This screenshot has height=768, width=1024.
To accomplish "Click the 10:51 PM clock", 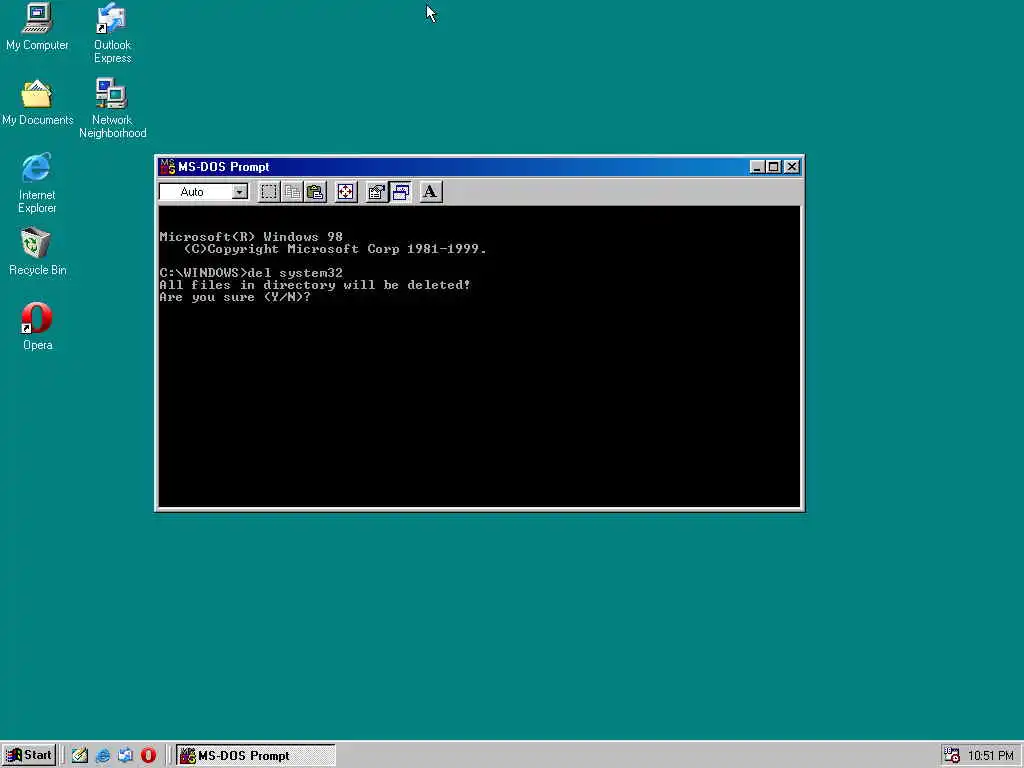I will pos(991,756).
